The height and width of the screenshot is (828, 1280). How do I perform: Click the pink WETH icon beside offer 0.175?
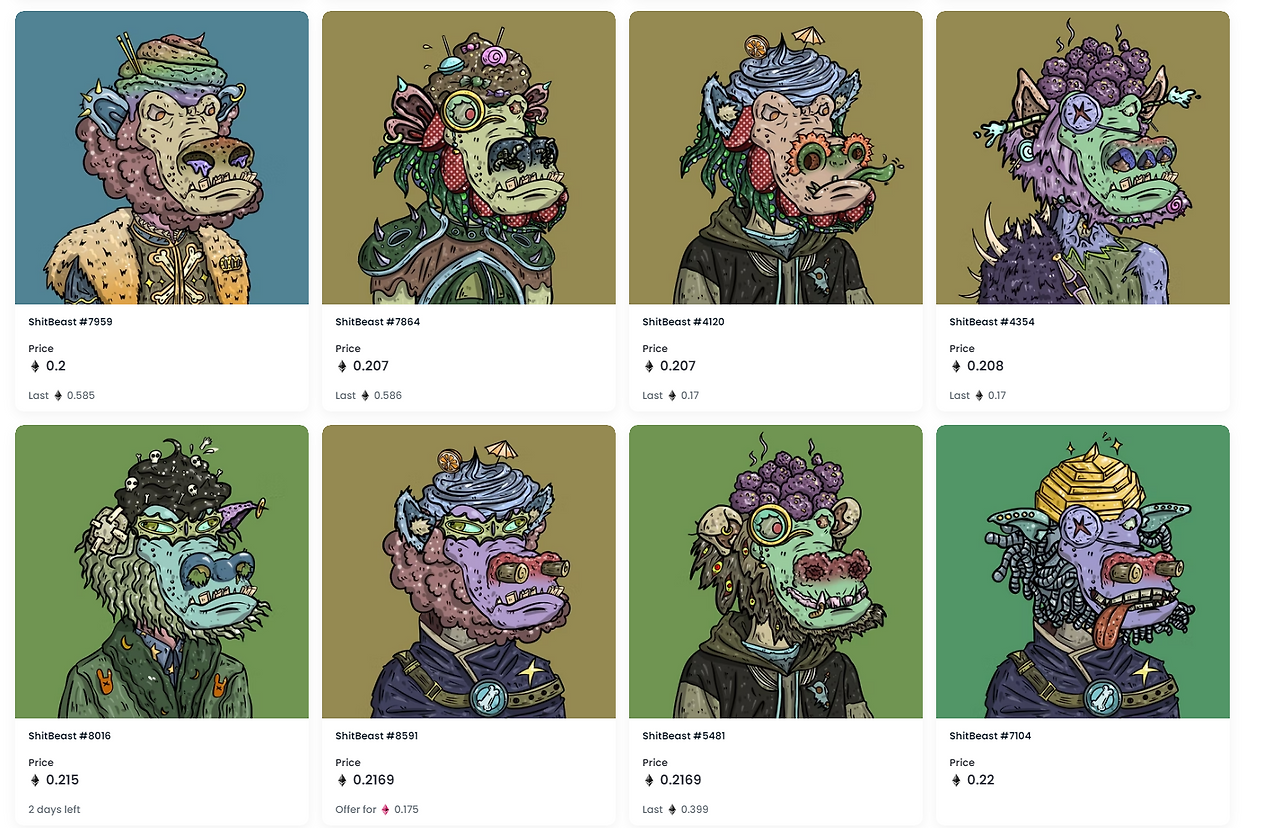[x=385, y=809]
